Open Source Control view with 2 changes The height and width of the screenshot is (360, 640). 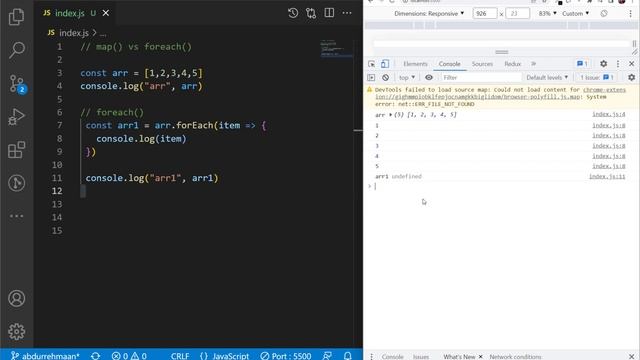[17, 84]
